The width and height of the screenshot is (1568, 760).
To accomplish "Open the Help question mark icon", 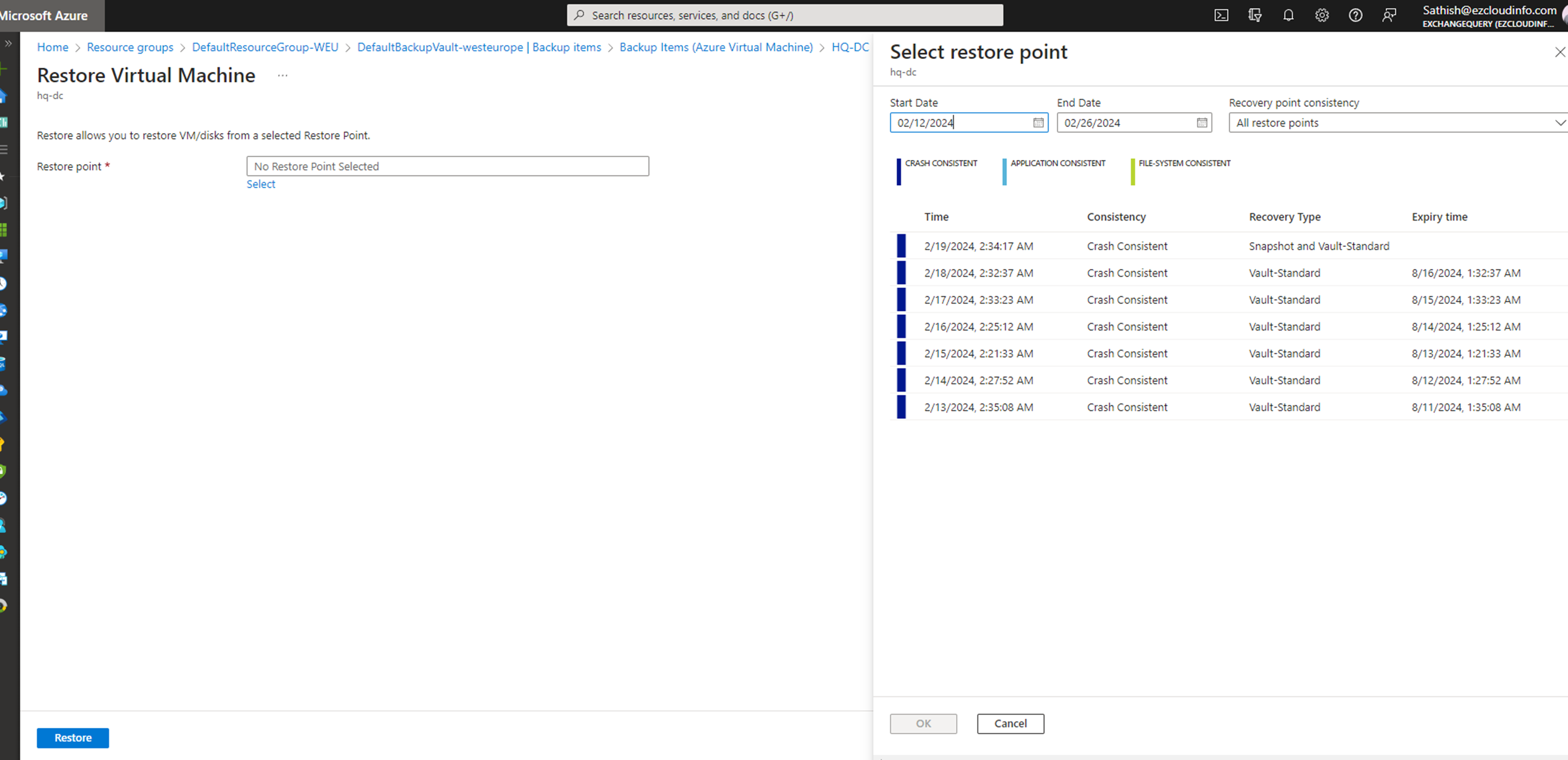I will tap(1355, 15).
